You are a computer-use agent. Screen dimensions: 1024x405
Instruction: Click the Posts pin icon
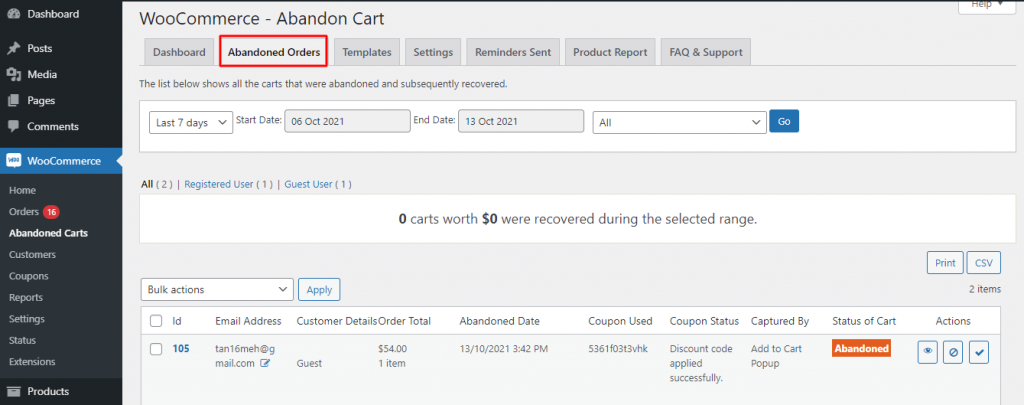click(14, 48)
